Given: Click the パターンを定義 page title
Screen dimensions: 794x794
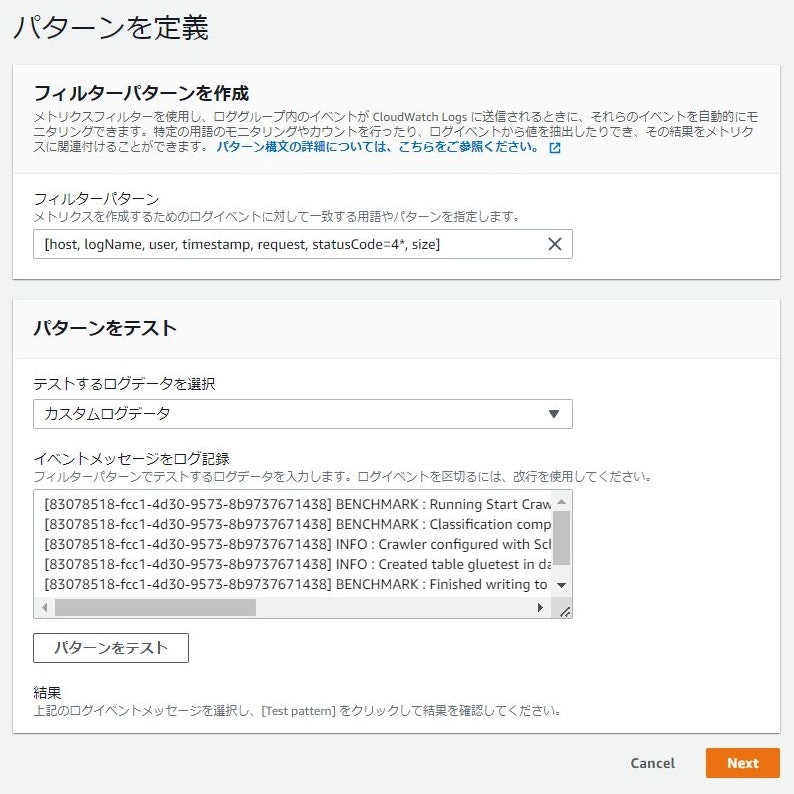Looking at the screenshot, I should pos(111,27).
